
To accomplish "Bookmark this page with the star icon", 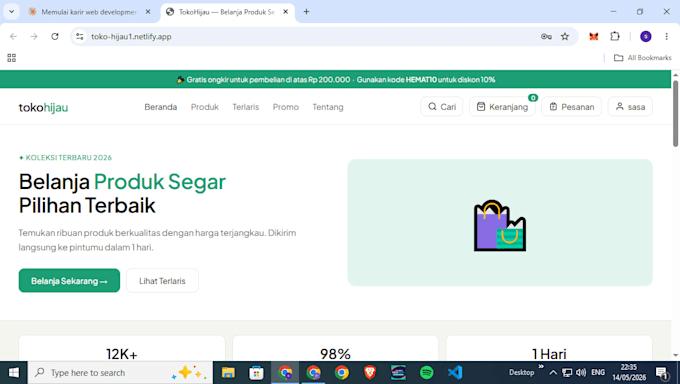I will point(565,36).
